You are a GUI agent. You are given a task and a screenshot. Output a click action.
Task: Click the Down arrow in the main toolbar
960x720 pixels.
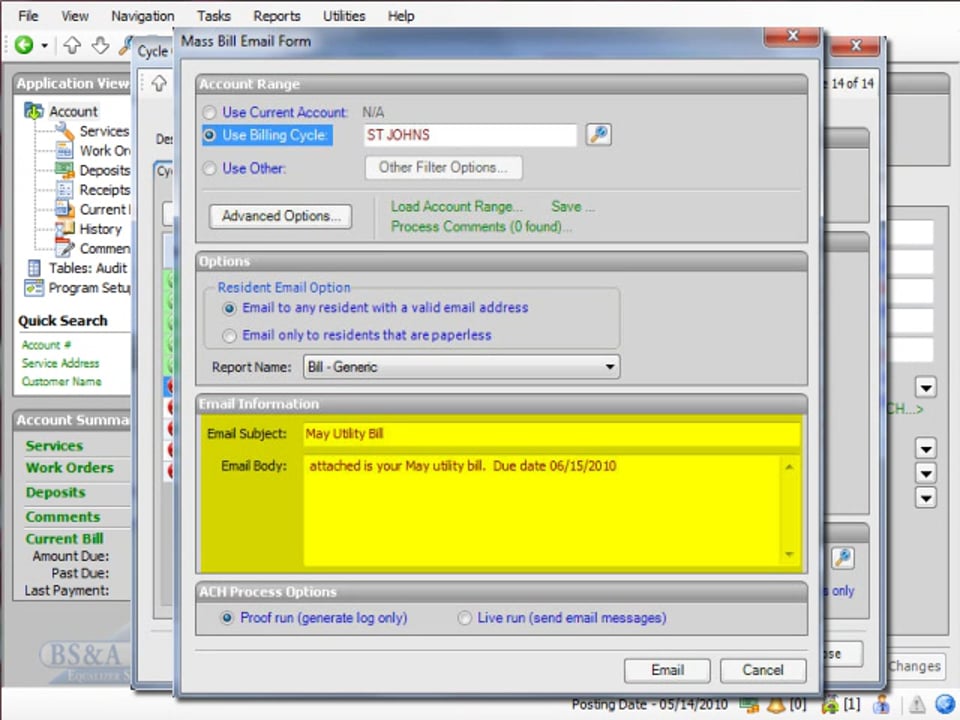click(100, 45)
